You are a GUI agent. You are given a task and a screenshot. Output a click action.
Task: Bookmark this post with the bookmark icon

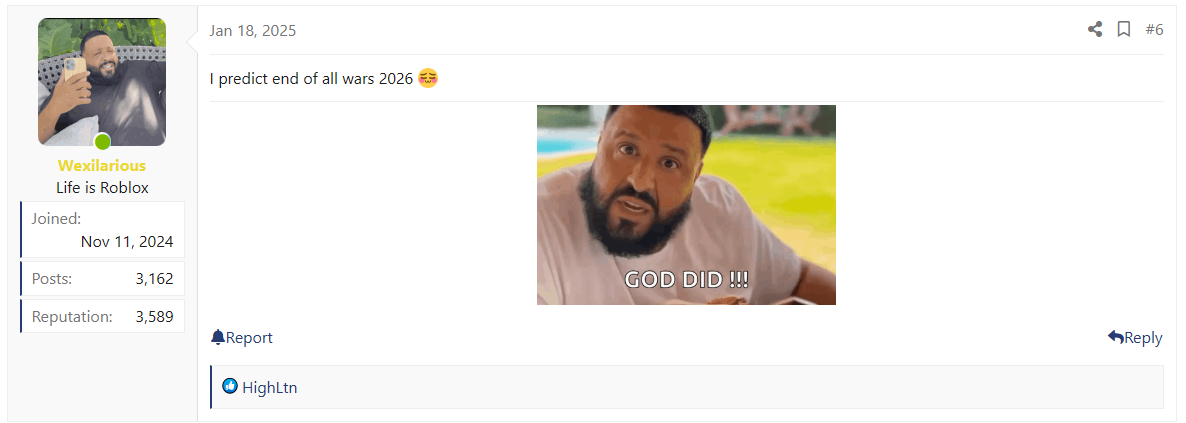(1124, 30)
